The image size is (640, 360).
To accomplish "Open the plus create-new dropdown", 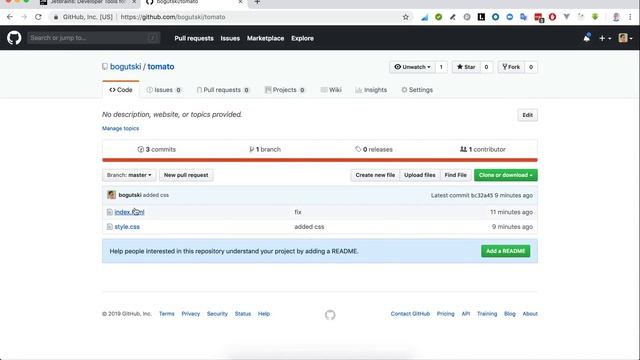I will tap(604, 38).
